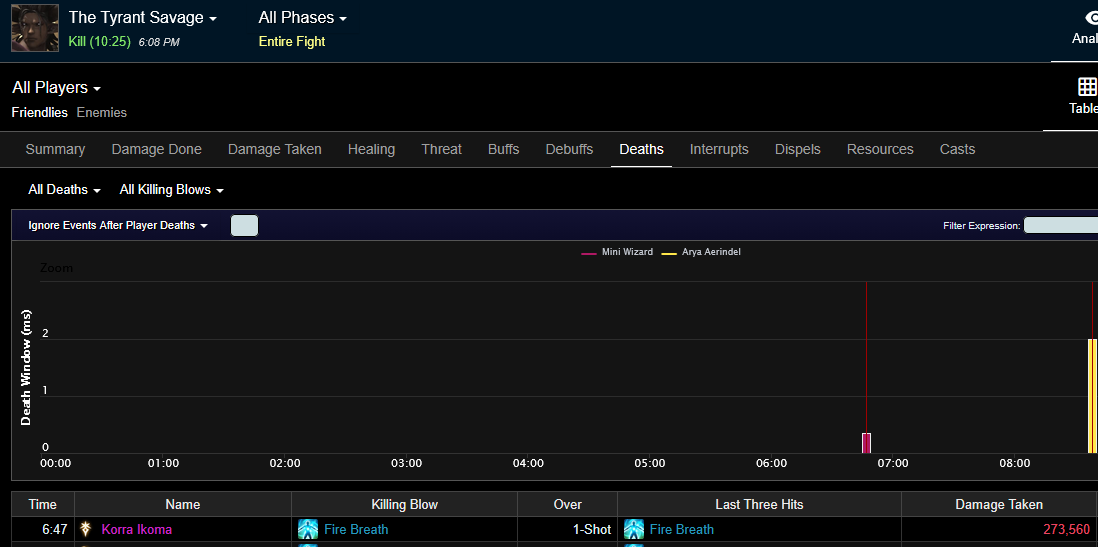Click the 1-Shot value in Over column

[x=592, y=529]
